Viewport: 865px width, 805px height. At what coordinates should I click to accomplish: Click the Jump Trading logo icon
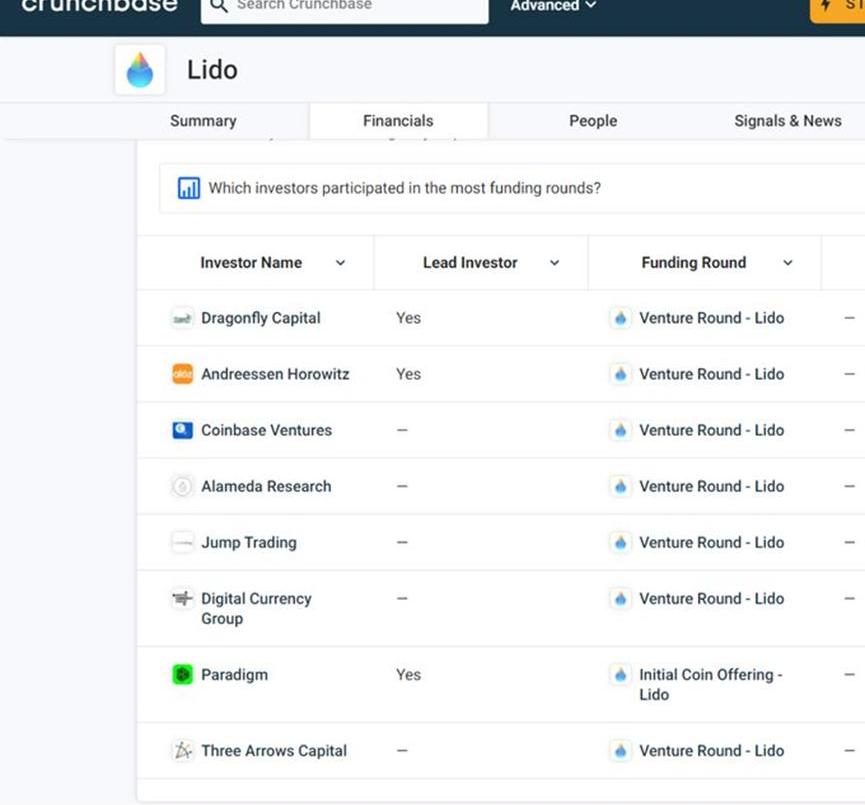coord(183,543)
